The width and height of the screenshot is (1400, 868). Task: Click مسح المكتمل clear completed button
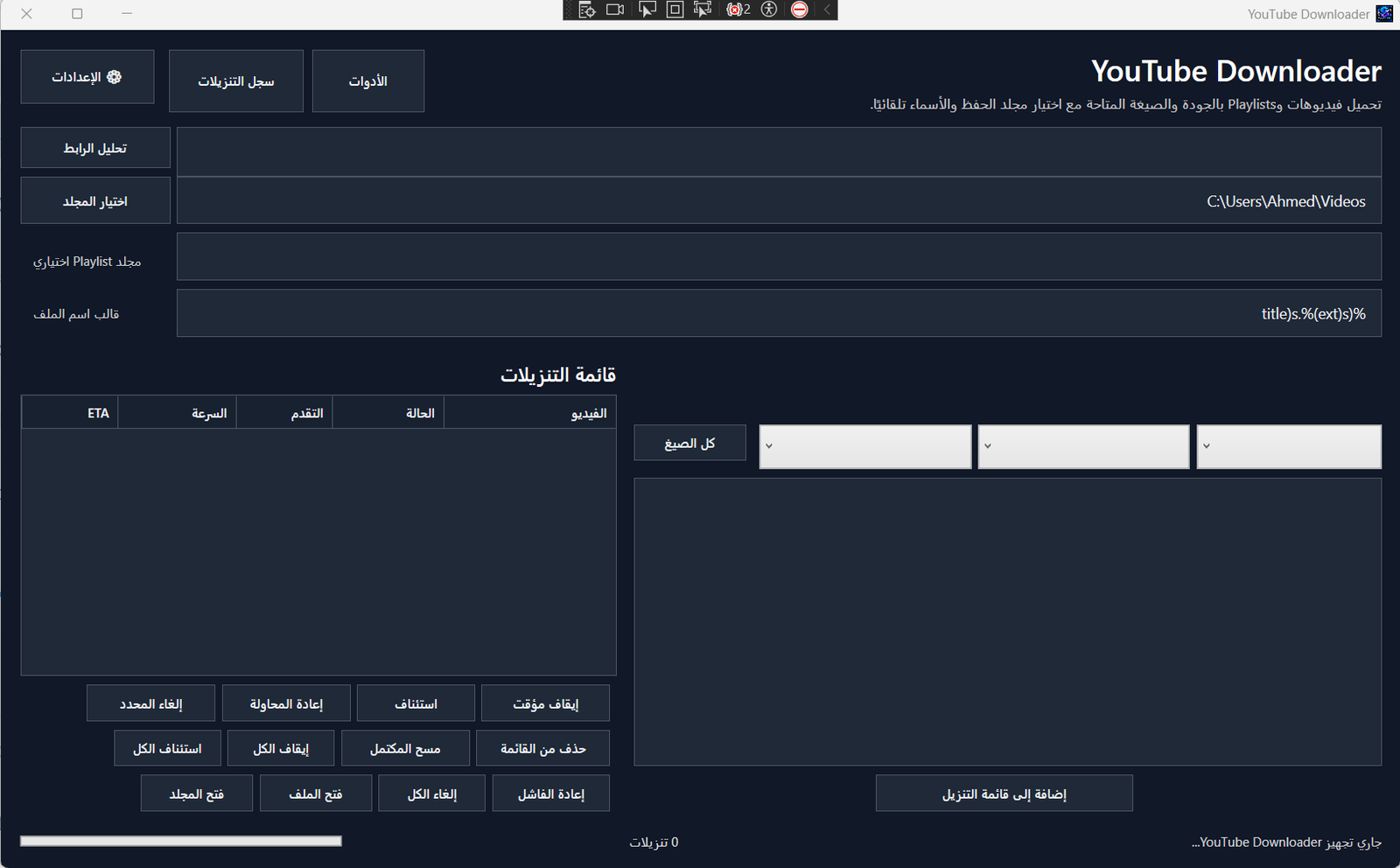tap(405, 748)
